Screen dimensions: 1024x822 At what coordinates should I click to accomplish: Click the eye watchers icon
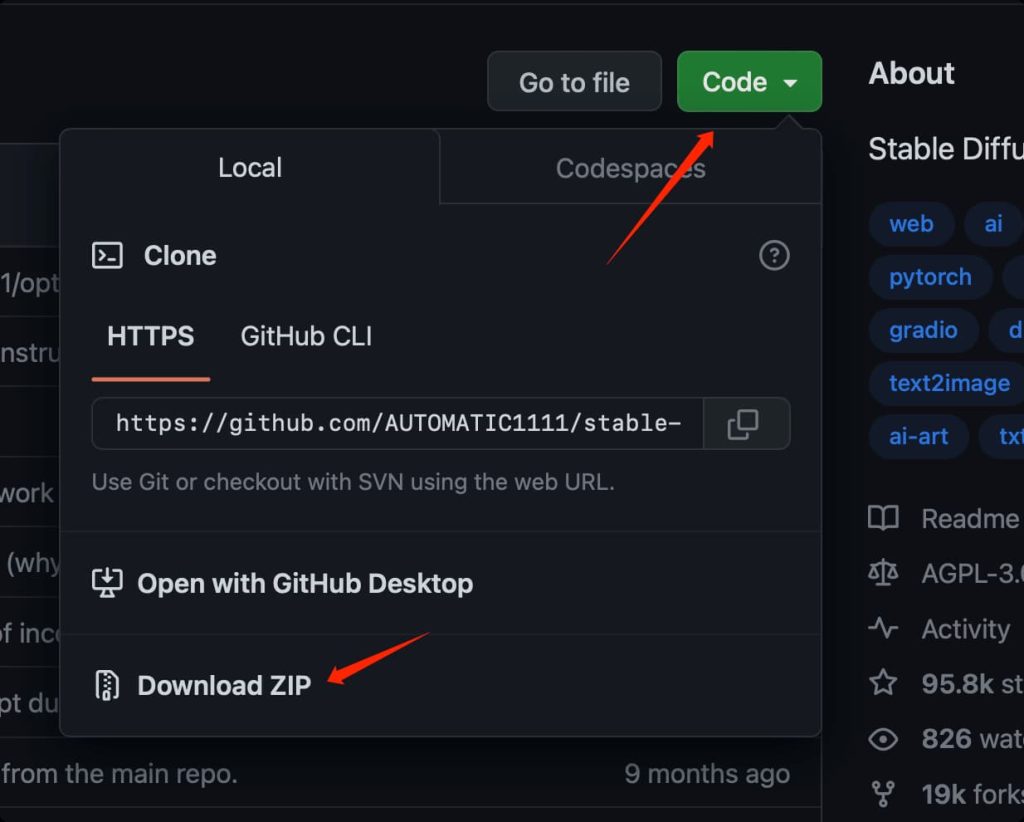pyautogui.click(x=883, y=739)
